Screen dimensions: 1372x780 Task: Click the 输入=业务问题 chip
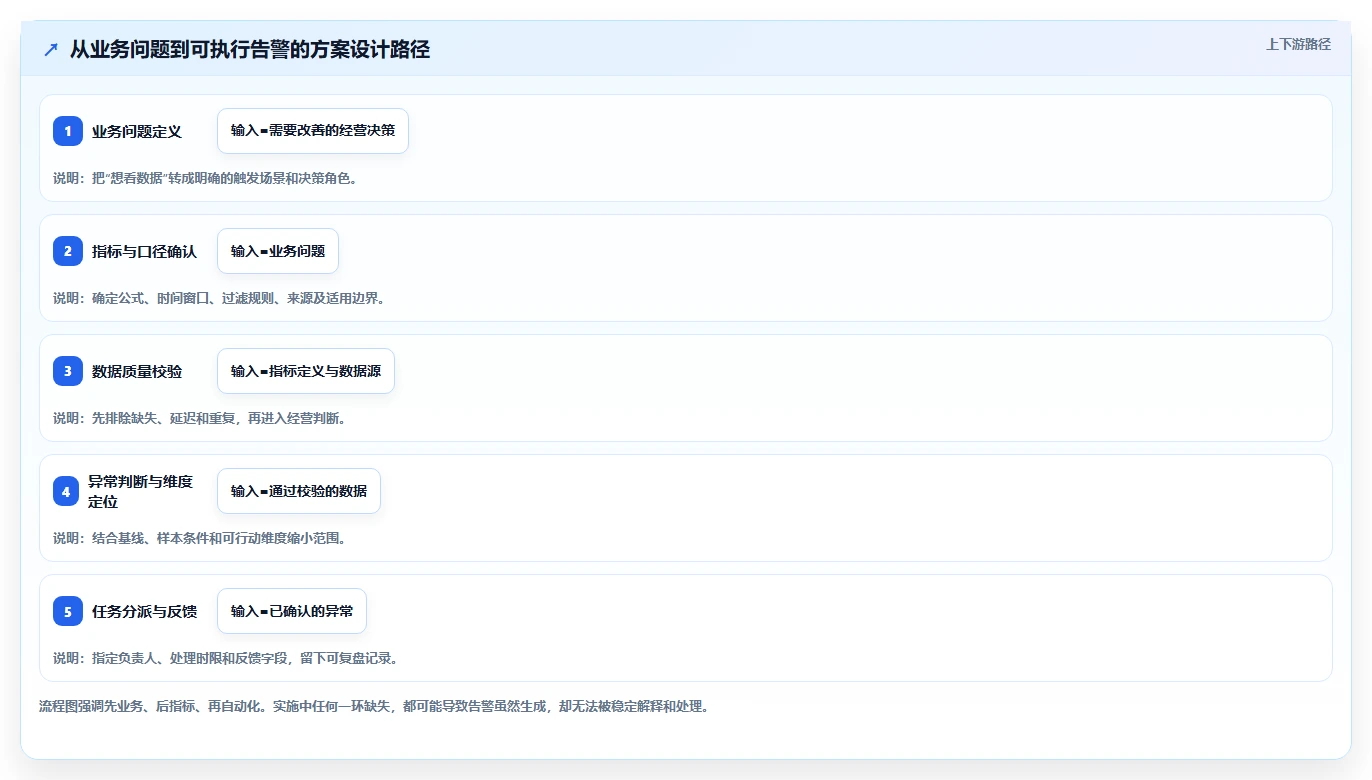pos(278,251)
